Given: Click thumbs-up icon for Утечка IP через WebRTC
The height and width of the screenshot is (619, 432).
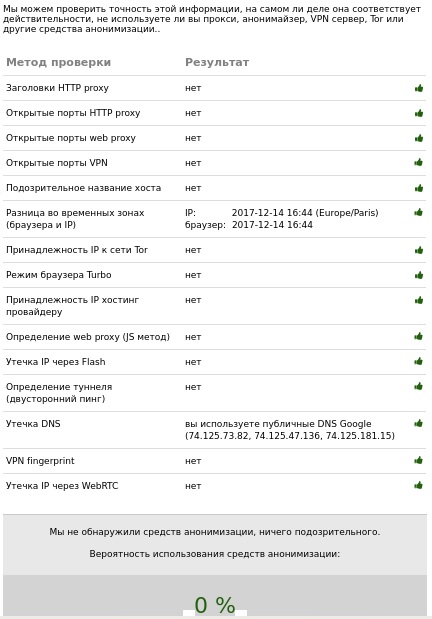Looking at the screenshot, I should point(419,485).
